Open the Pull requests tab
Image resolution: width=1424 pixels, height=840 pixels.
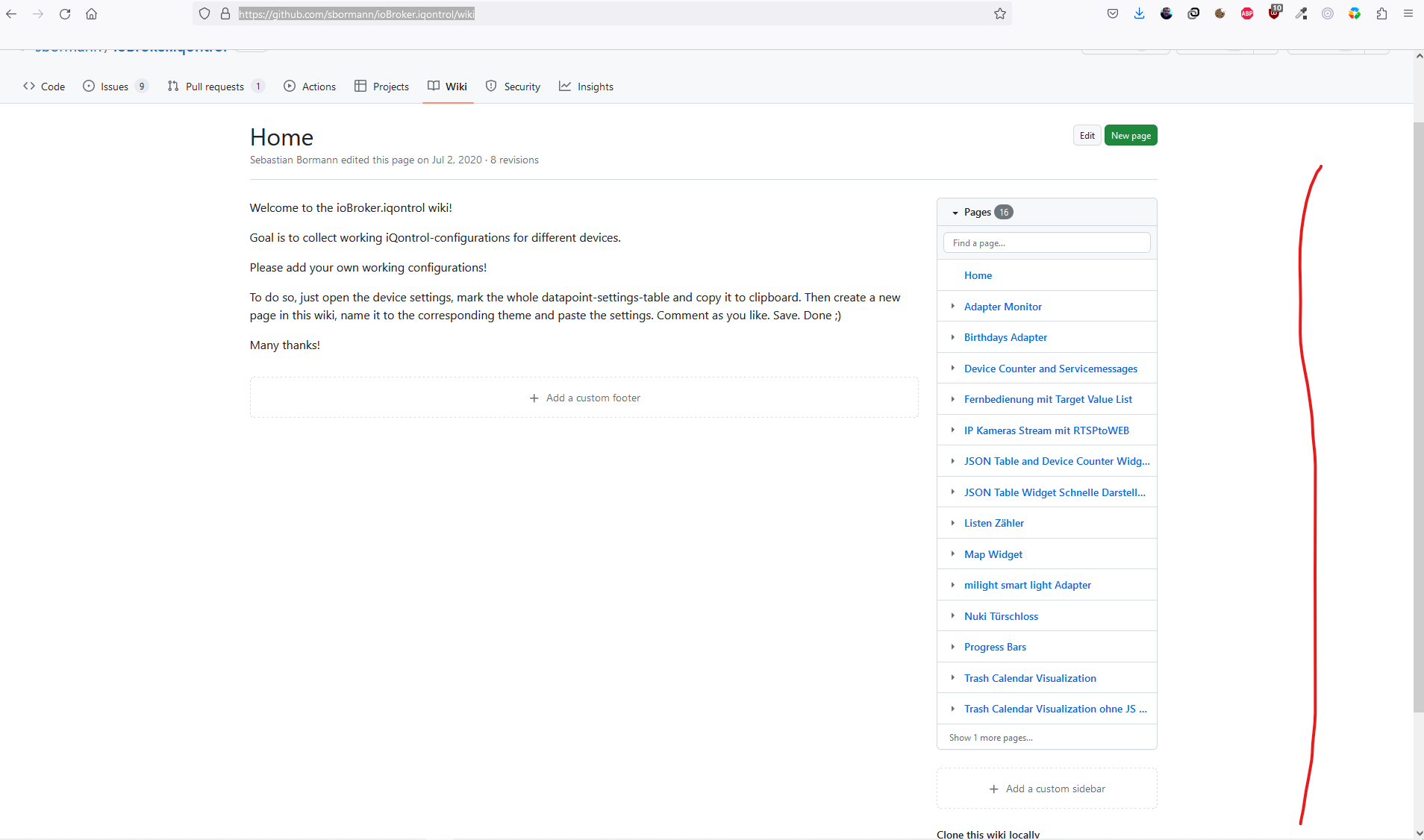(216, 87)
